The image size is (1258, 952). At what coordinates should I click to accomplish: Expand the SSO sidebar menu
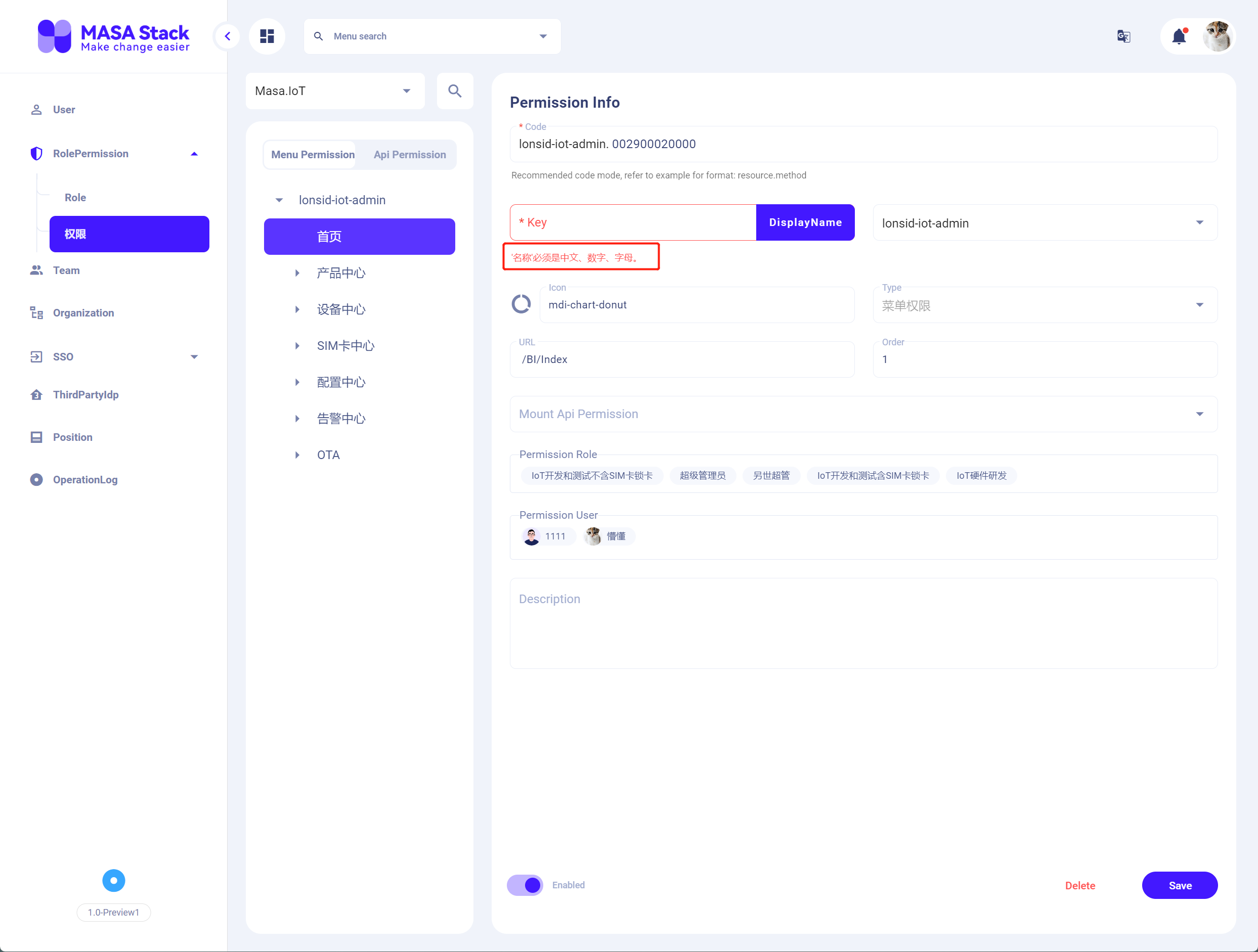194,356
